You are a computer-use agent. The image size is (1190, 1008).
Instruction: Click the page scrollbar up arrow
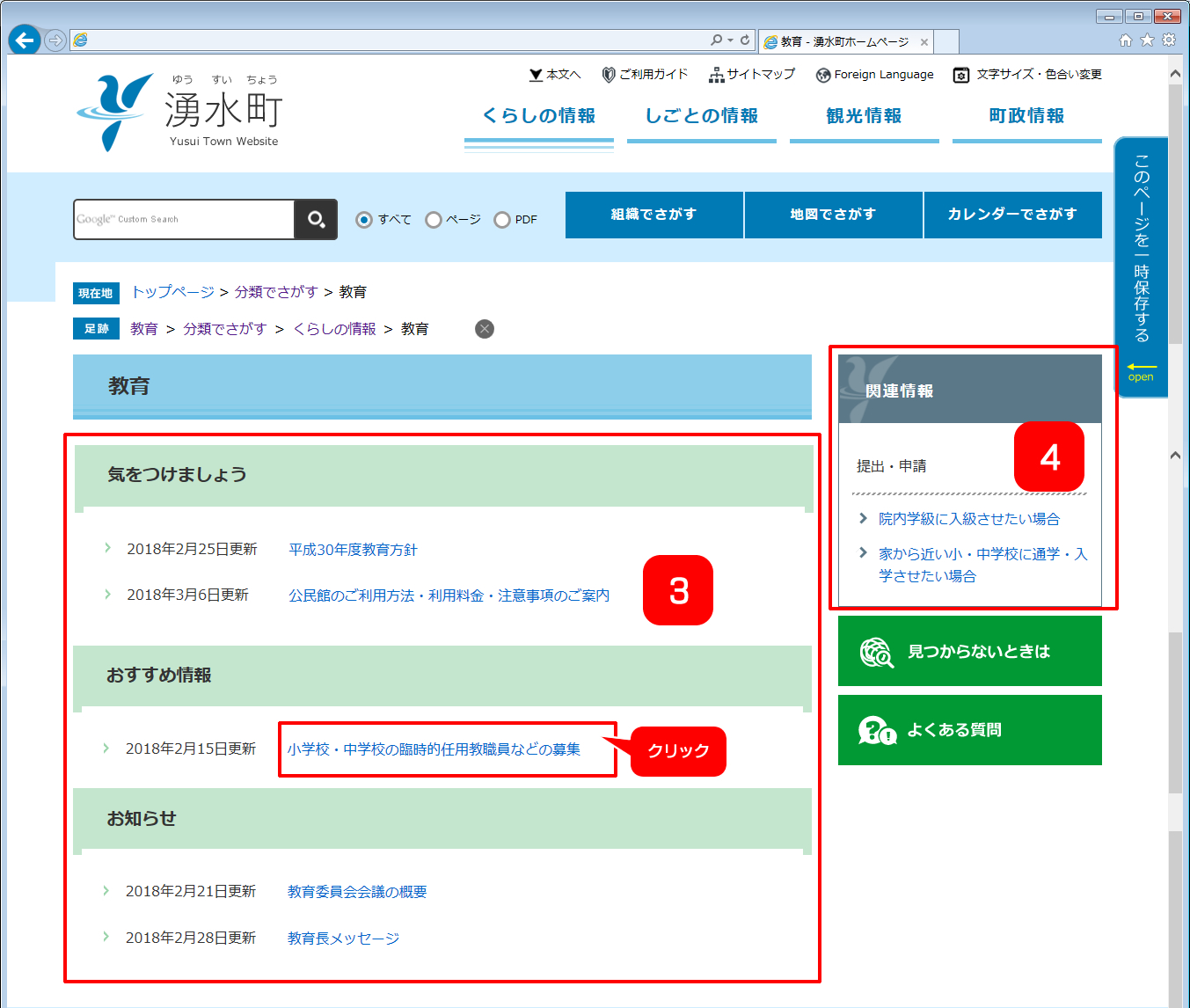[1175, 74]
